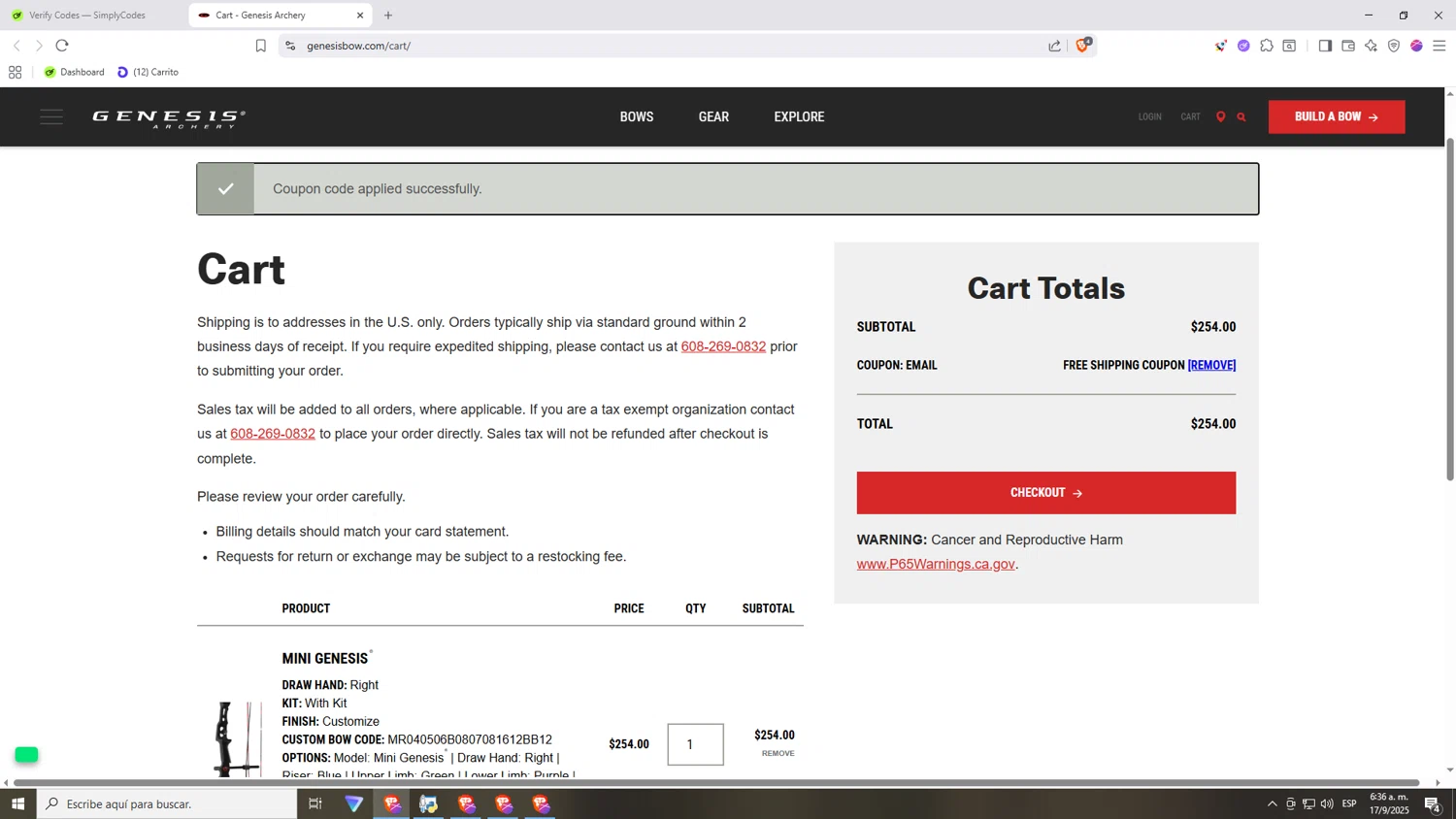Open the Windows Start button
The height and width of the screenshot is (819, 1456).
(x=17, y=803)
